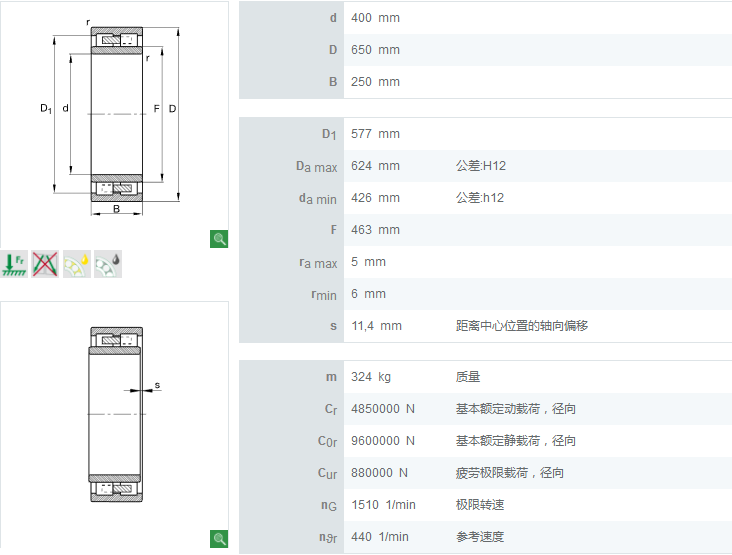Select the Cr value 4850000 N
Viewport: 732px width, 555px height.
[x=383, y=409]
